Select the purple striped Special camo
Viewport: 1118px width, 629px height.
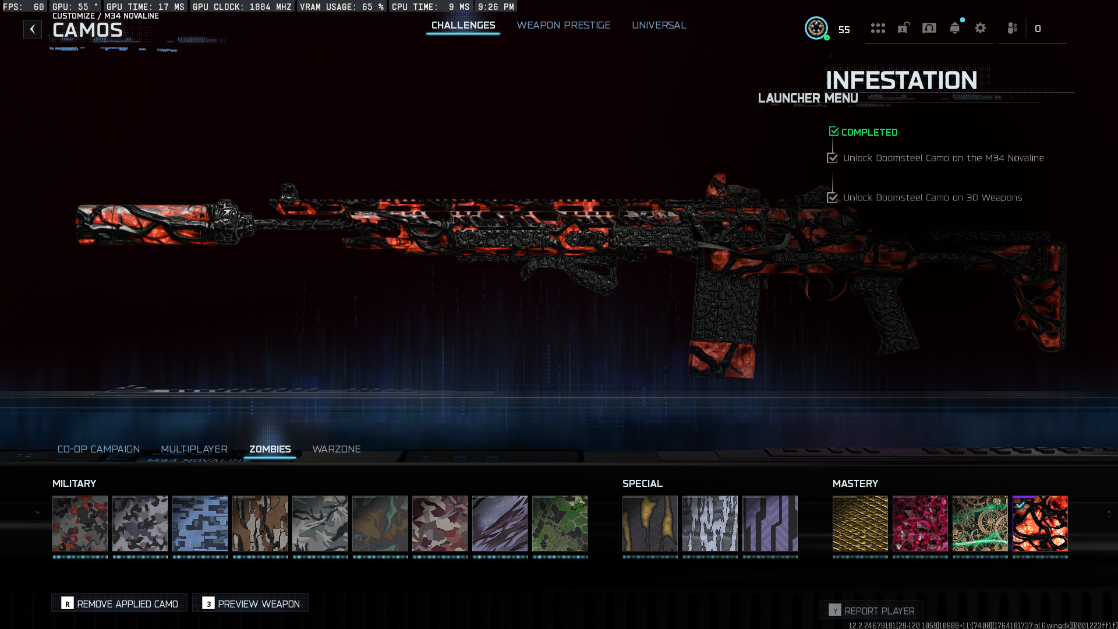(x=769, y=524)
